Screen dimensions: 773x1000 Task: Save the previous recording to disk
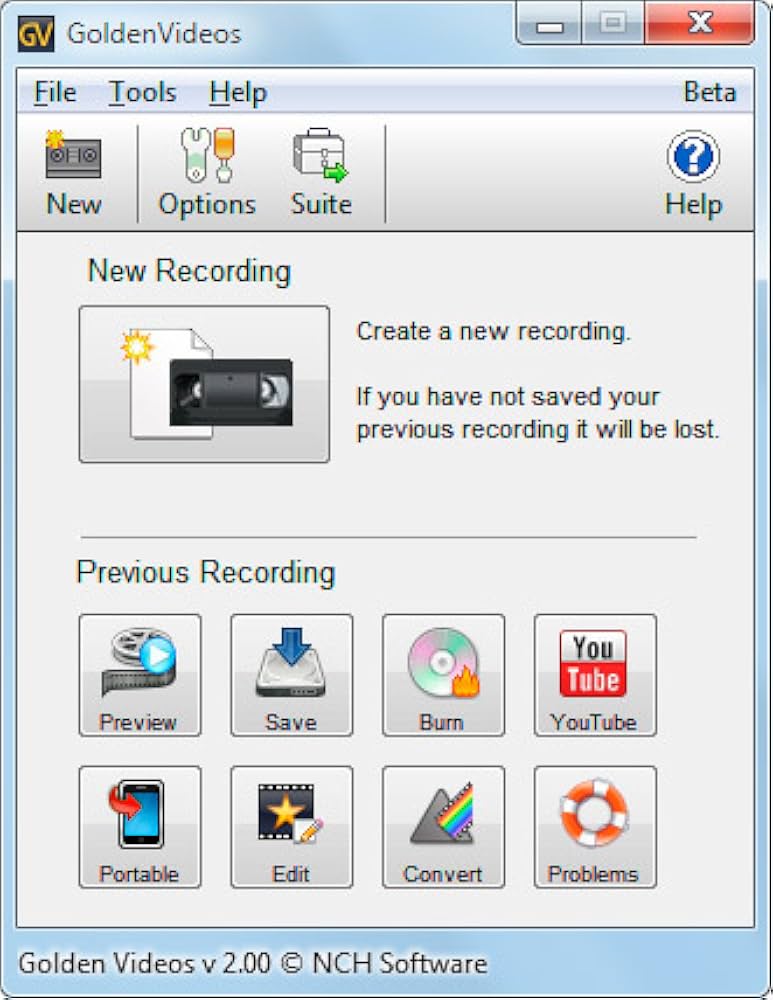(291, 675)
